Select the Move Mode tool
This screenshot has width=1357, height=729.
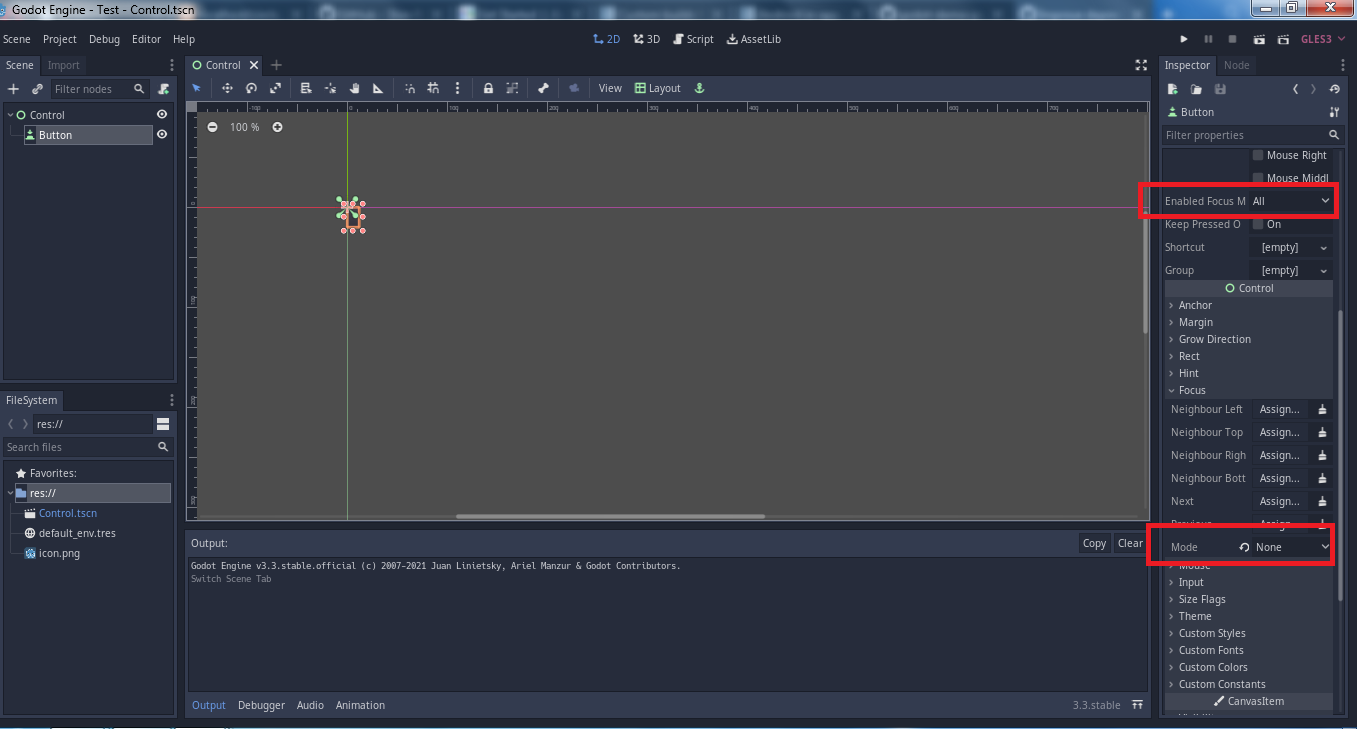tap(226, 88)
